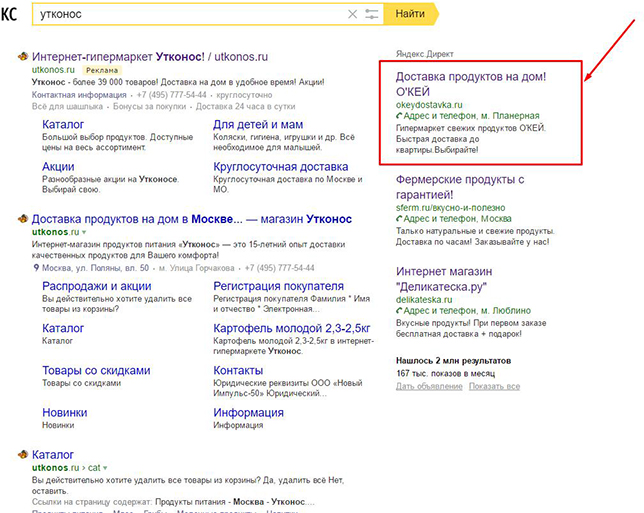This screenshot has height=513, width=644.
Task: Click favicon beside Доставка продуктов на дом в Москве
Action: (23, 219)
